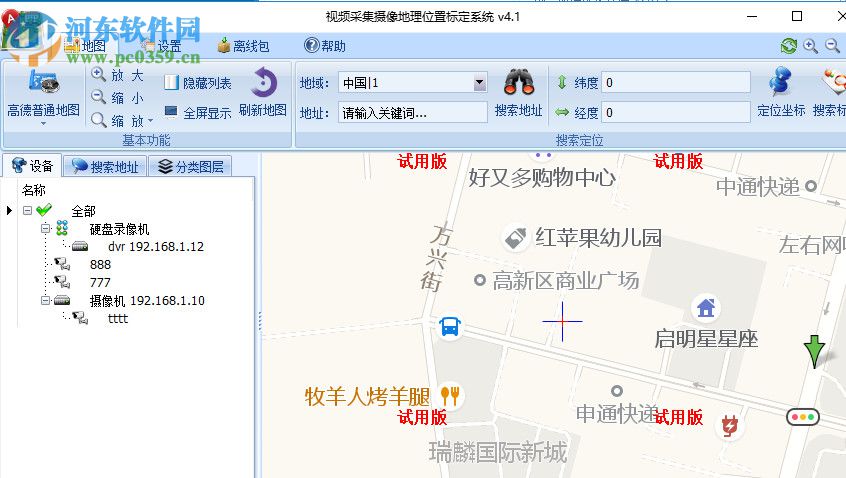The height and width of the screenshot is (478, 846).
Task: Open the 地图 ribbon tab
Action: (85, 46)
